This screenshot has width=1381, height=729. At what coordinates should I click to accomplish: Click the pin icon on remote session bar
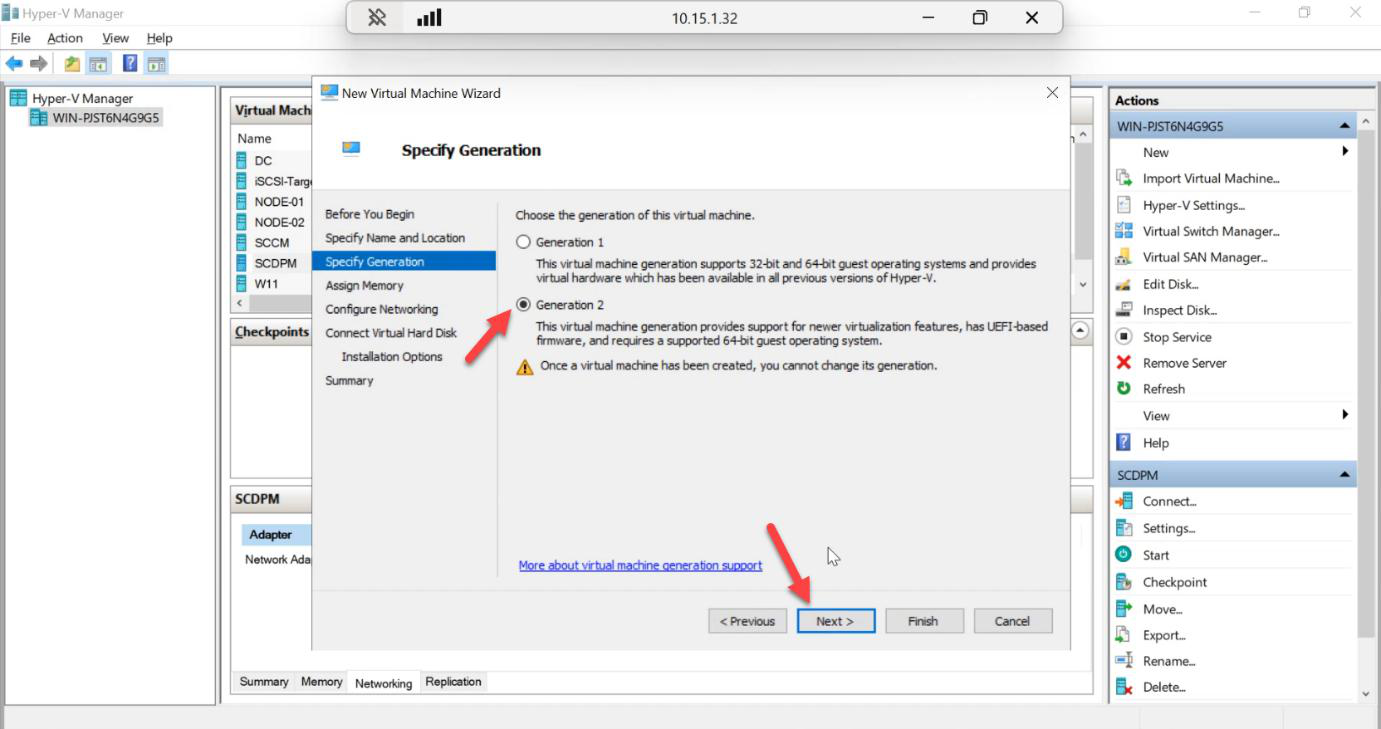[x=377, y=18]
